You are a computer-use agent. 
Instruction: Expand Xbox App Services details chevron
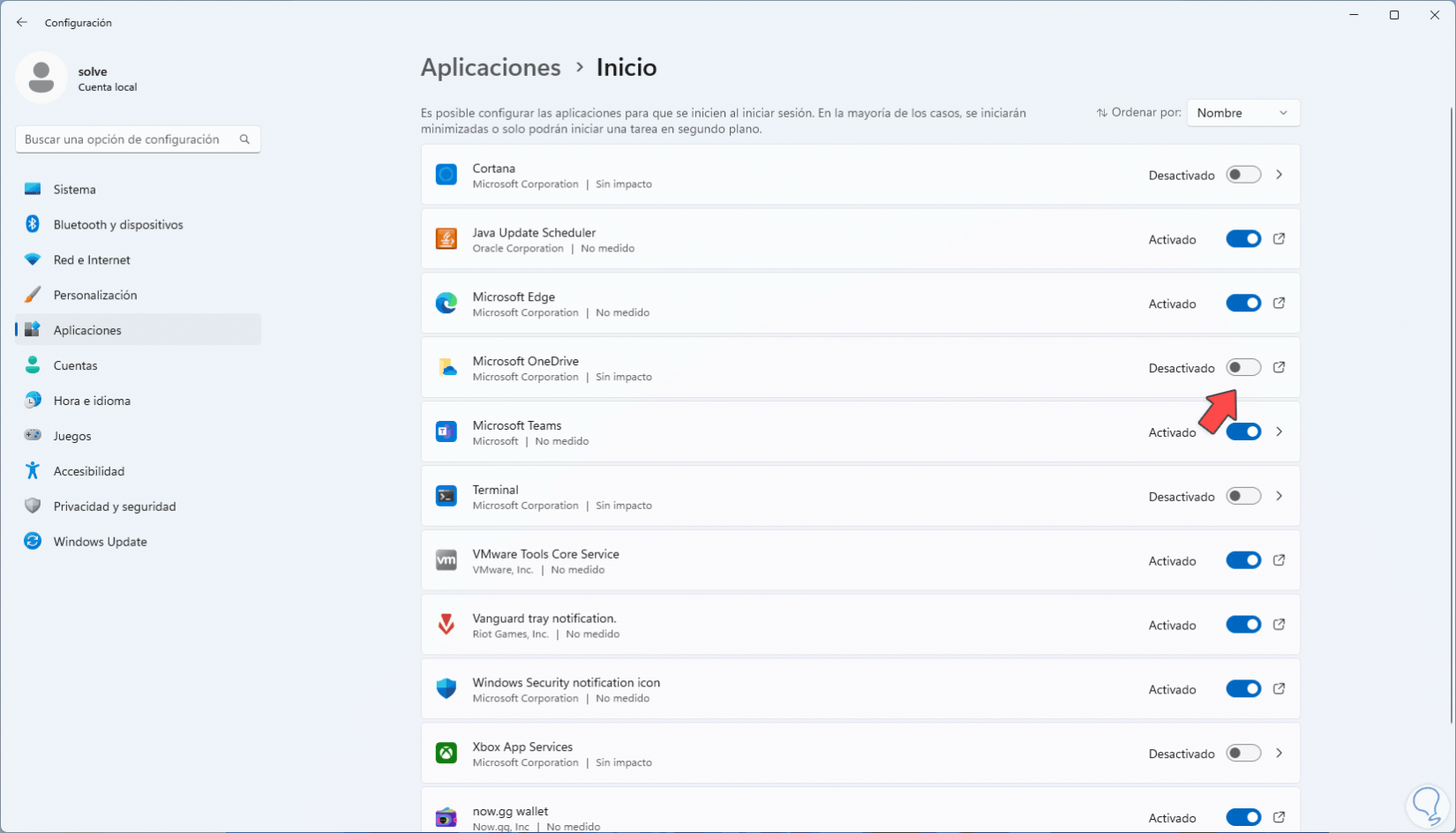(x=1279, y=754)
